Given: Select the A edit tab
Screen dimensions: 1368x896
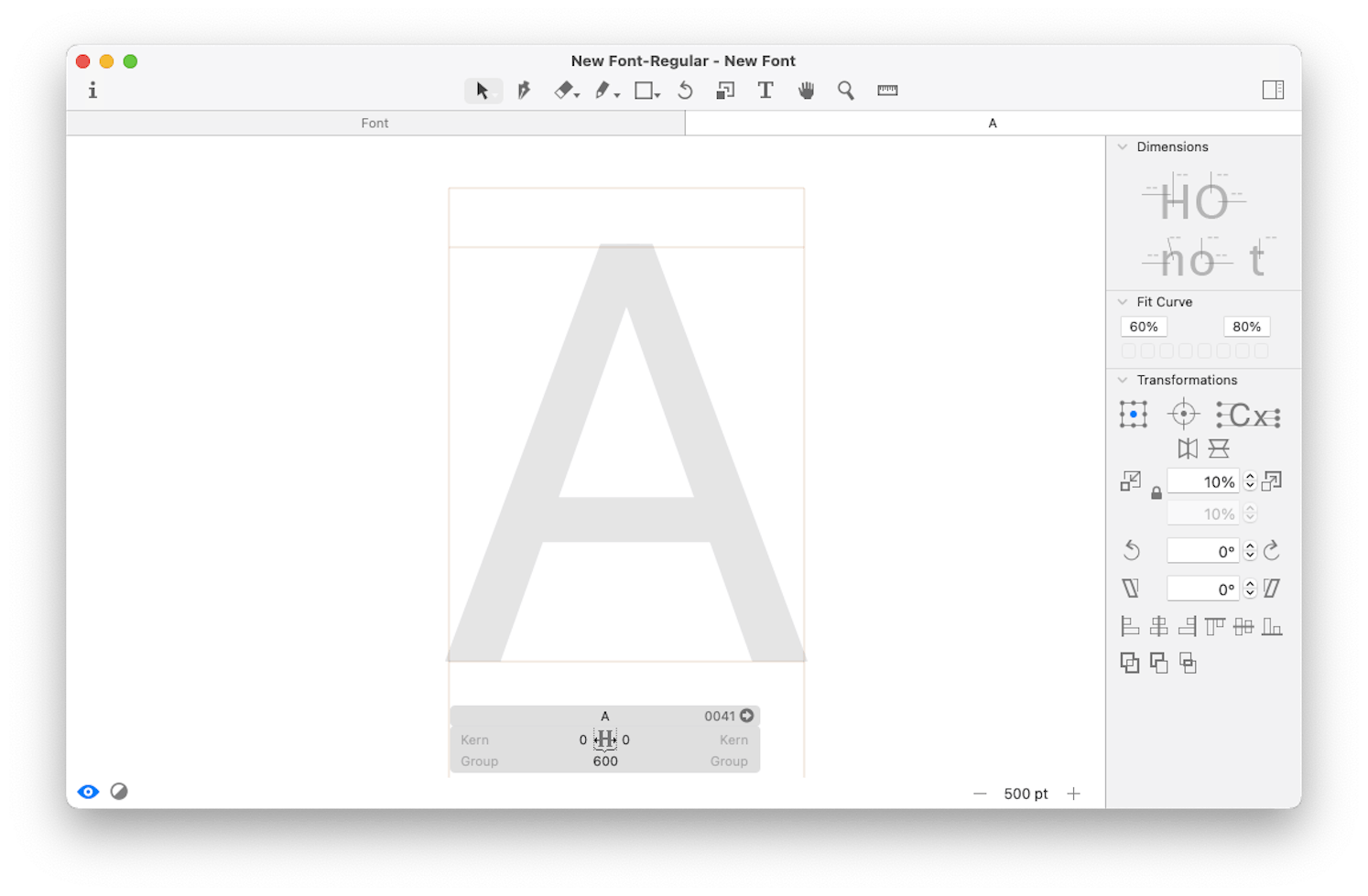Looking at the screenshot, I should click(992, 123).
